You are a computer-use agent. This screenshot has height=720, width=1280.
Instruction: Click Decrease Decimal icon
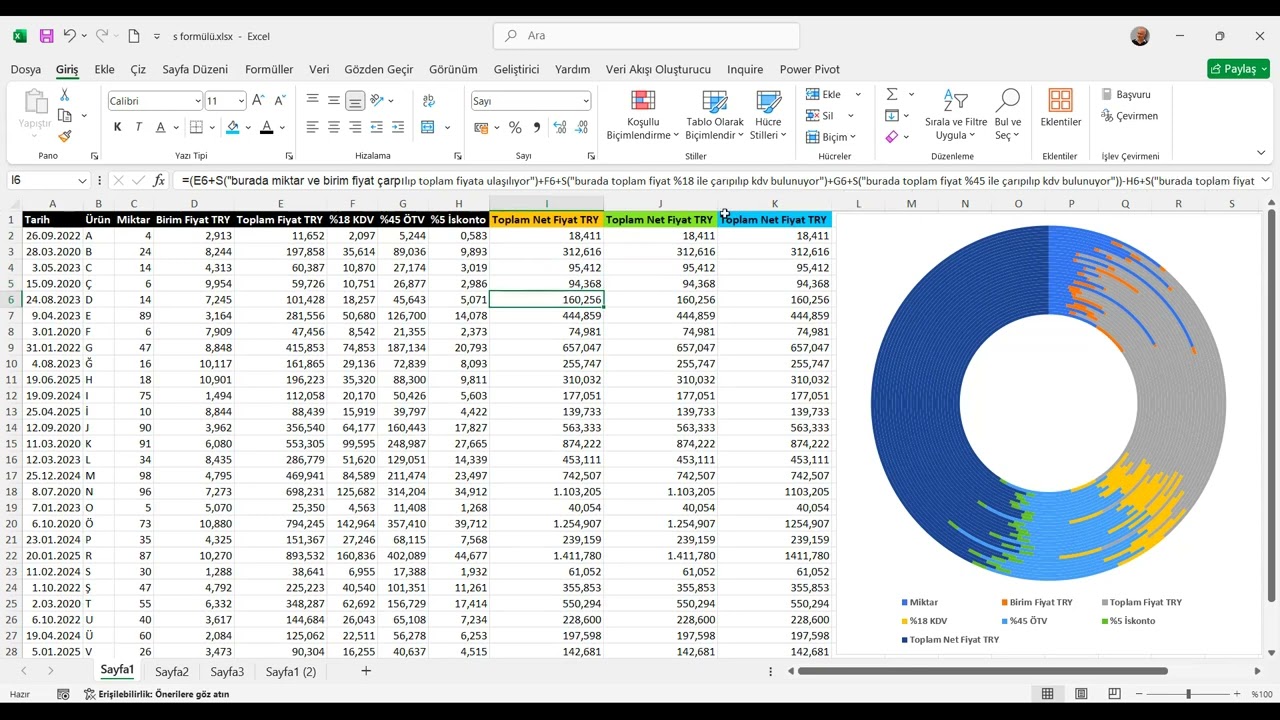581,127
